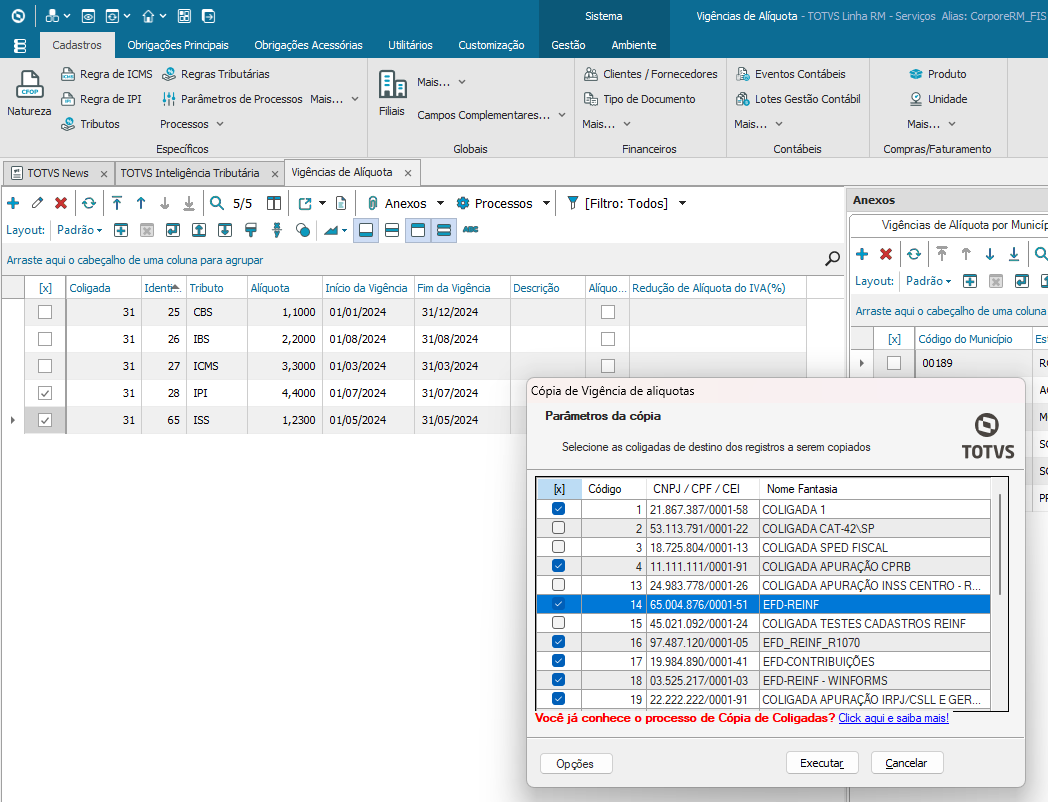Expand Processos dropdown arrow in toolbar
The image size is (1048, 802).
[x=547, y=203]
